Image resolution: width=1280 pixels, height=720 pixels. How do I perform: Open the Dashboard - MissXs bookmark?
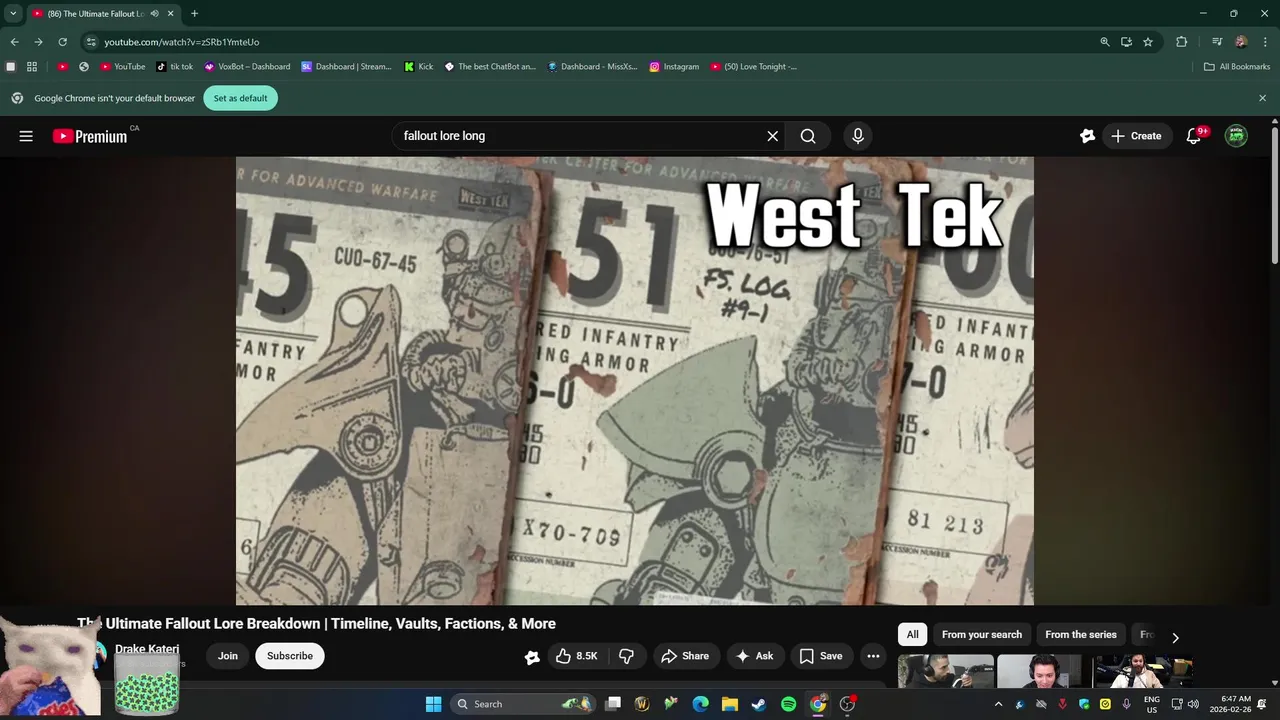click(x=592, y=67)
